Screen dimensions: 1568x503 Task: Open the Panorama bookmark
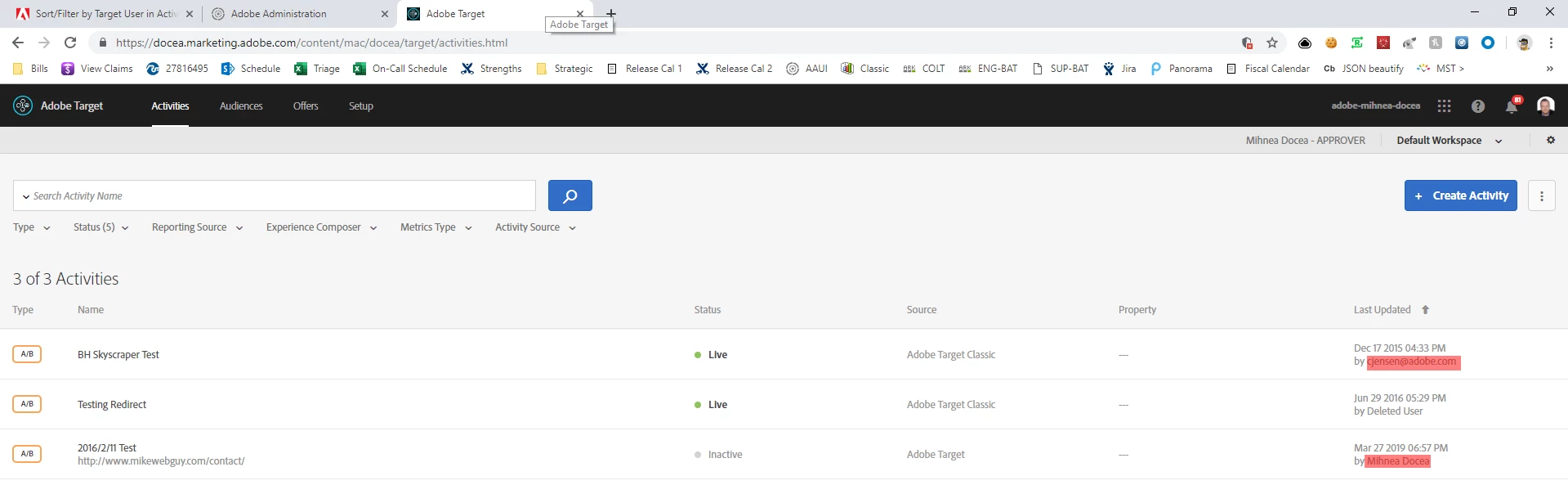coord(1181,69)
